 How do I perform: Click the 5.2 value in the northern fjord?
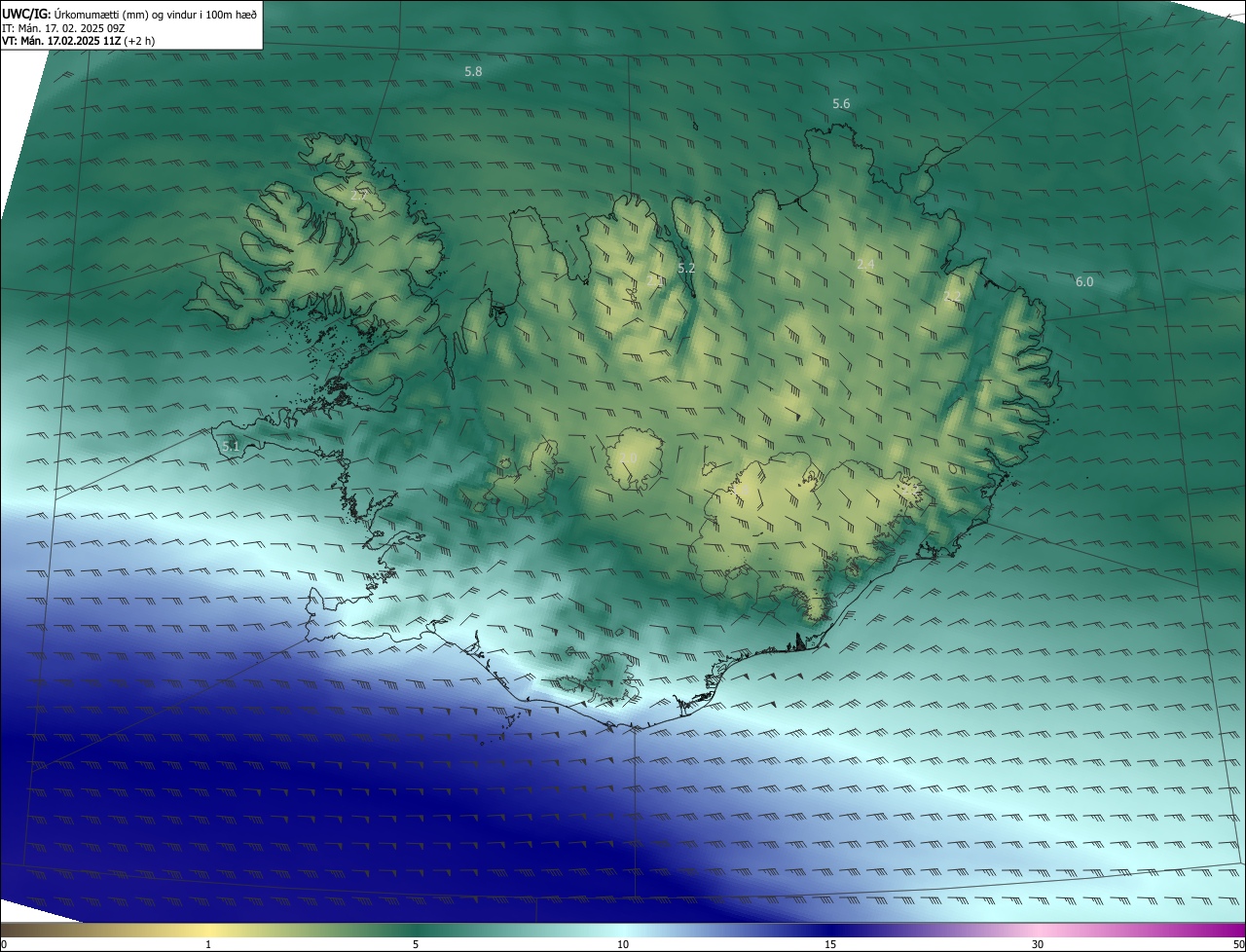[x=685, y=268]
